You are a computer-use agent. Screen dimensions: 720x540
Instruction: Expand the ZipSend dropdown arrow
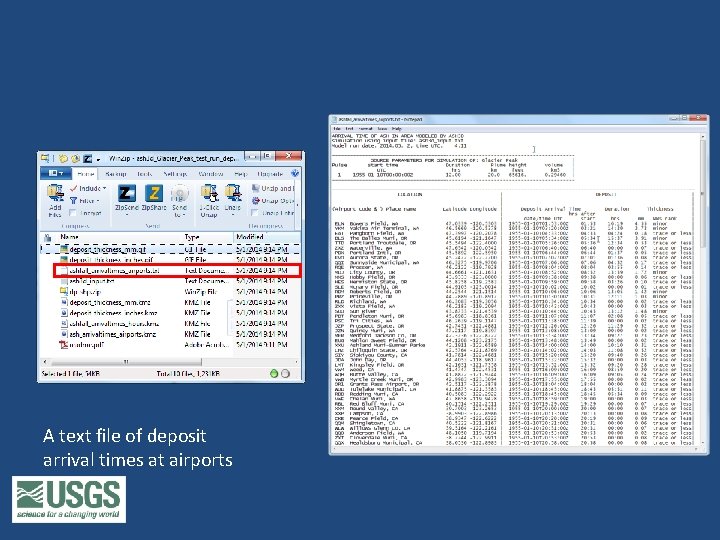pos(127,214)
